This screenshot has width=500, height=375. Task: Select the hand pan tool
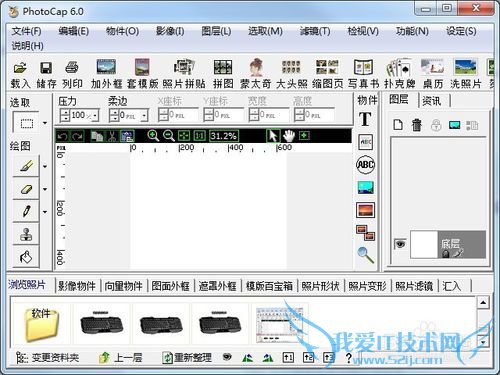[289, 136]
